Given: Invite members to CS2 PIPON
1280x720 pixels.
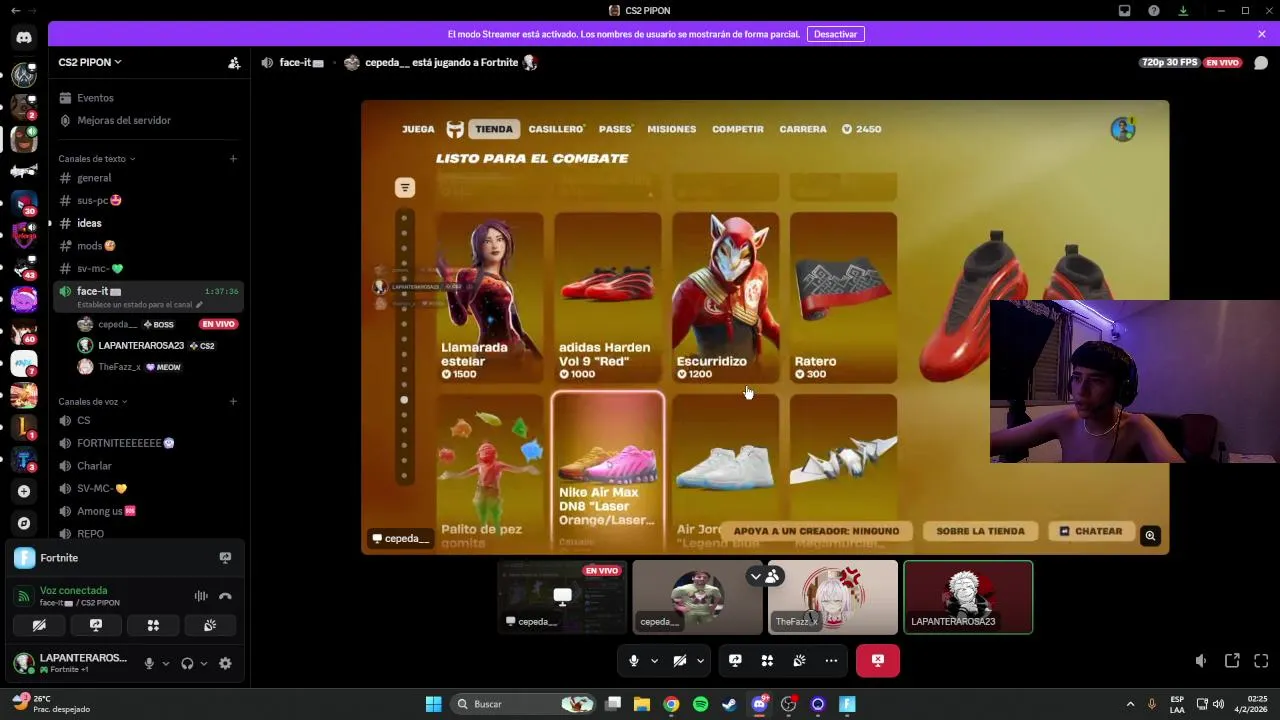Looking at the screenshot, I should [x=233, y=62].
